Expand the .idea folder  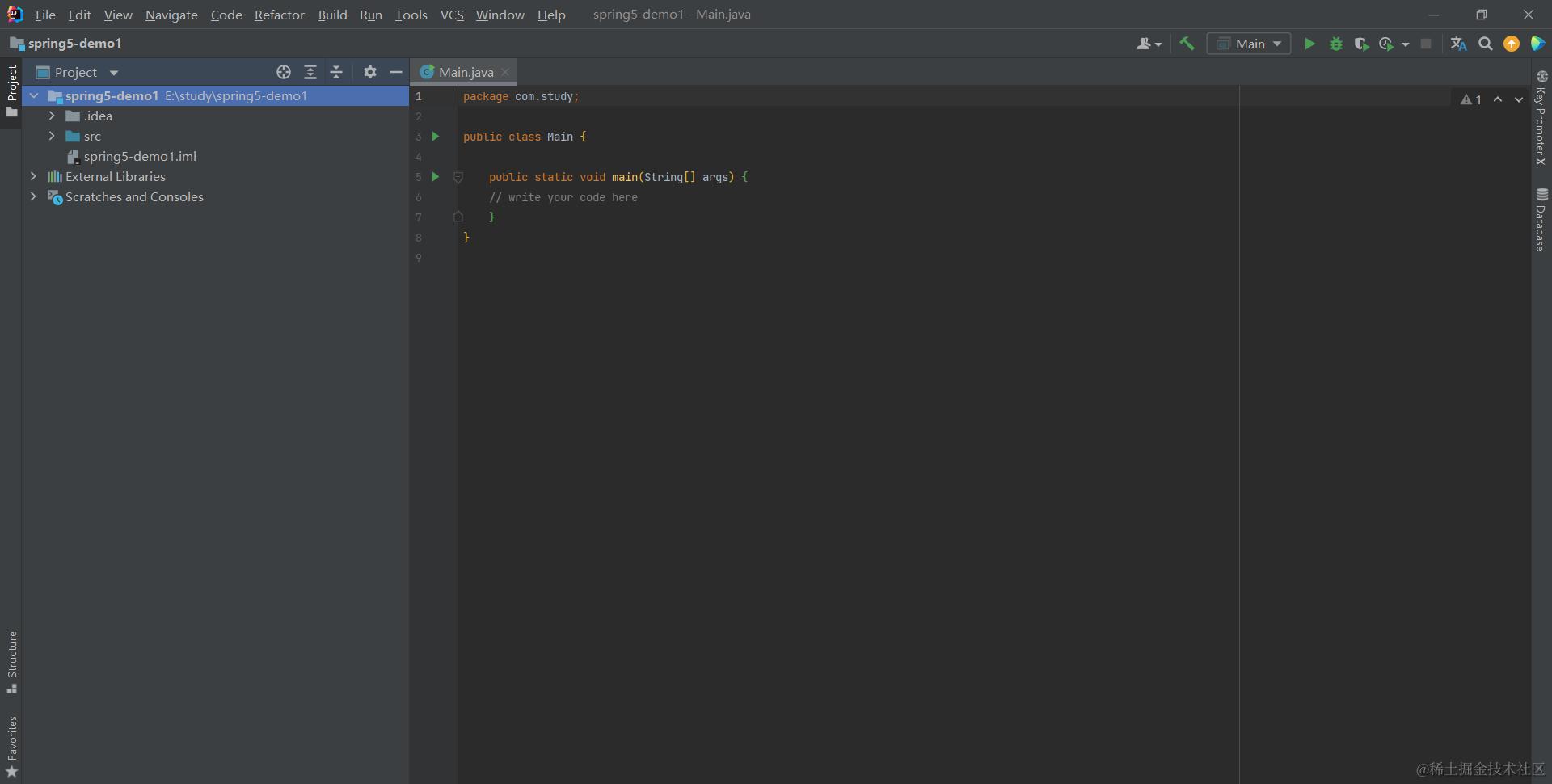(52, 116)
